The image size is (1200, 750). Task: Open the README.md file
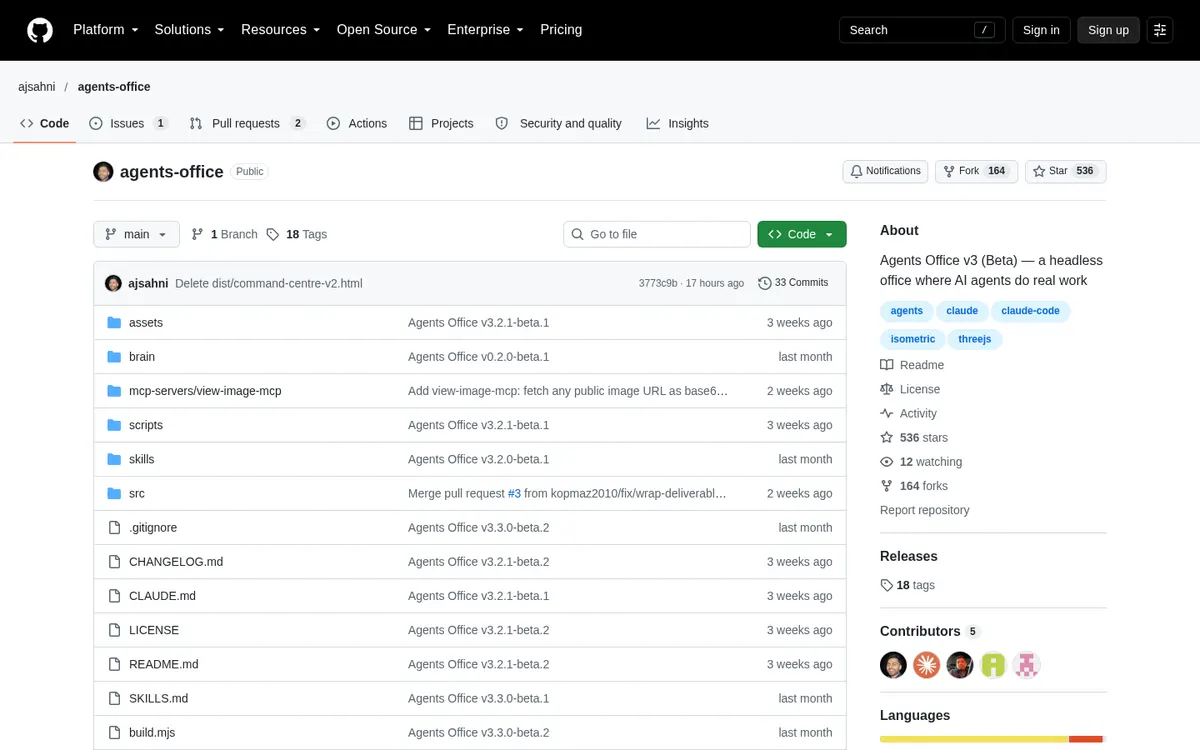(x=164, y=664)
